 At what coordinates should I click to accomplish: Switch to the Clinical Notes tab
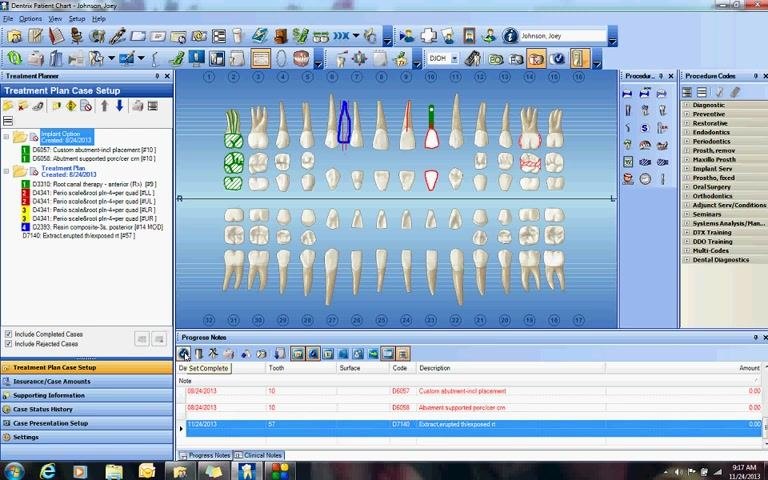coord(259,455)
